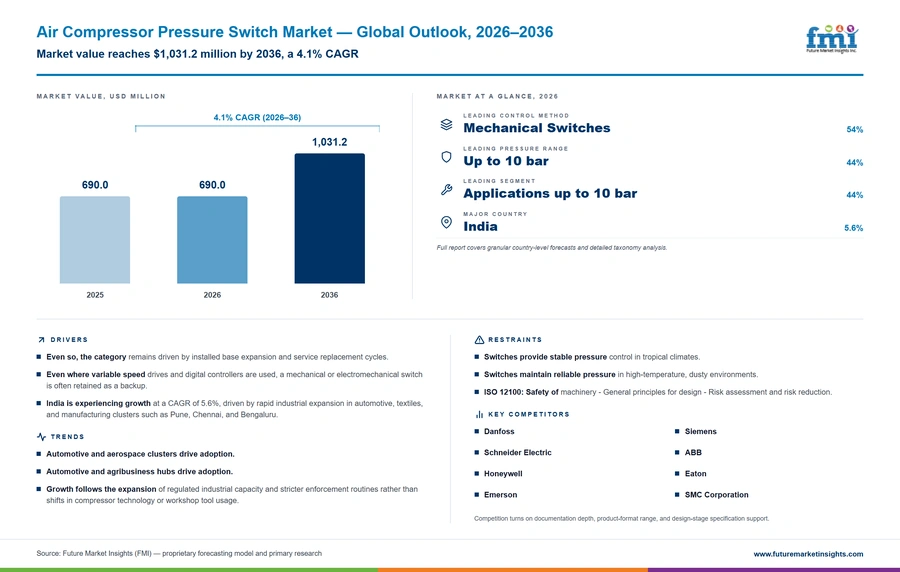The image size is (900, 572).
Task: Click the shield icon beside Up to 10 bar
Action: coord(446,157)
